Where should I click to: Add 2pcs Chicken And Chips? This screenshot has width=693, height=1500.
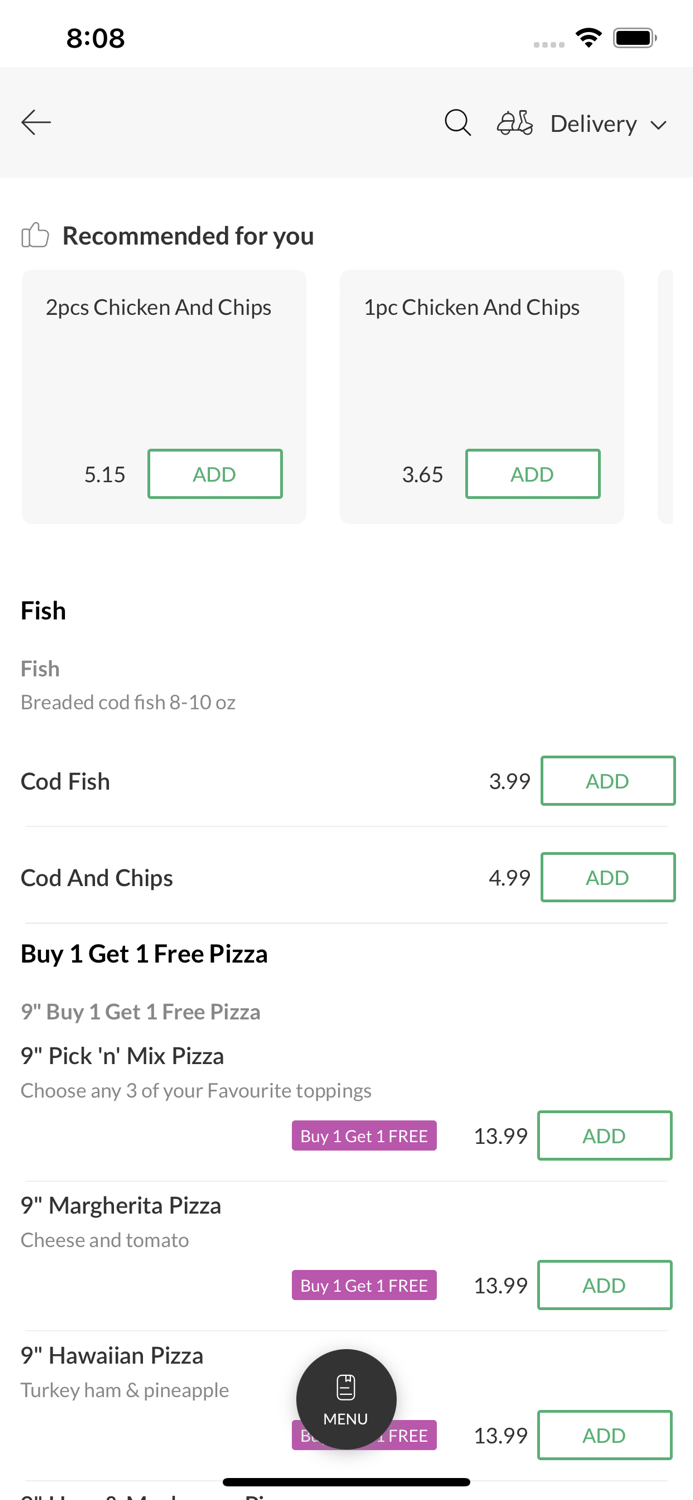[215, 473]
